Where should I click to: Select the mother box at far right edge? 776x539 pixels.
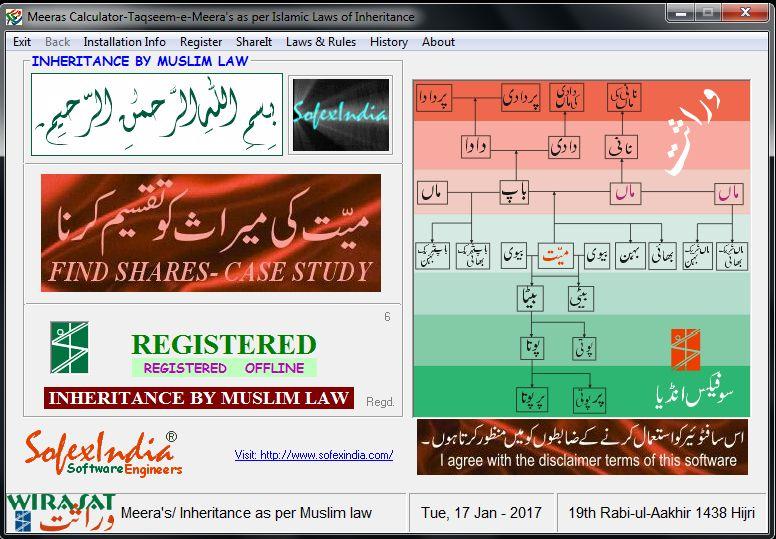coord(729,194)
